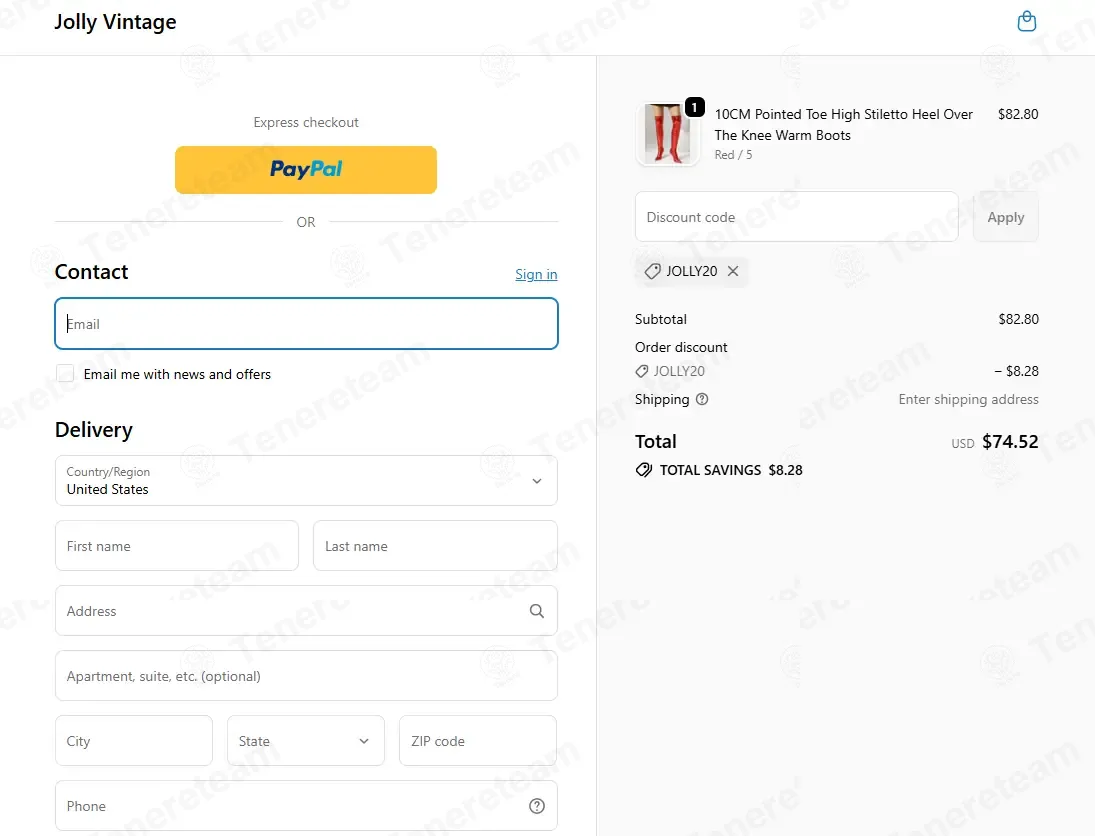Open the shopping bag cart icon
The width and height of the screenshot is (1095, 836).
point(1027,21)
